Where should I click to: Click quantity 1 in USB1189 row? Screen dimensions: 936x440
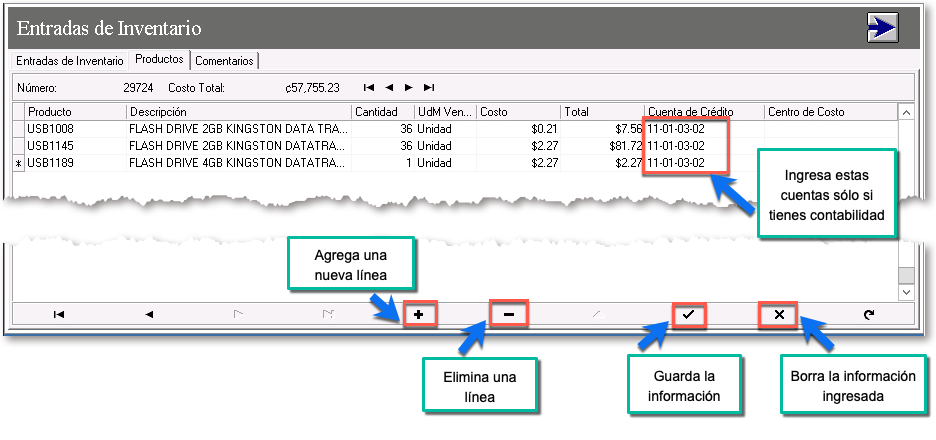coord(383,163)
